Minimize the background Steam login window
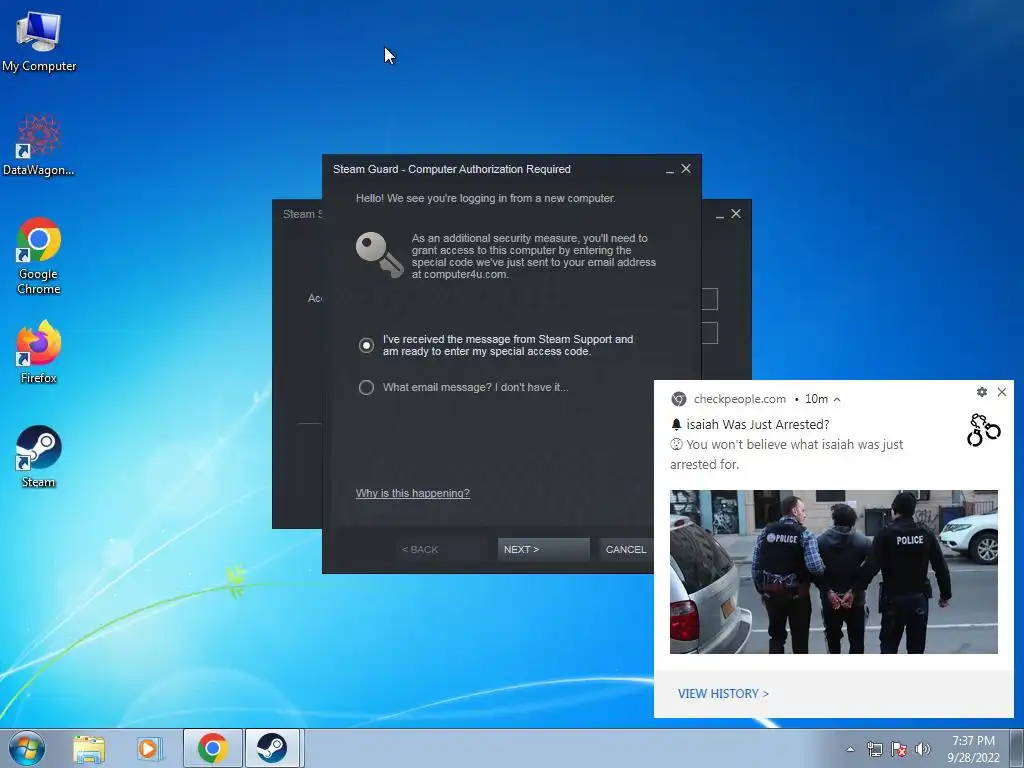1024x768 pixels. click(720, 214)
